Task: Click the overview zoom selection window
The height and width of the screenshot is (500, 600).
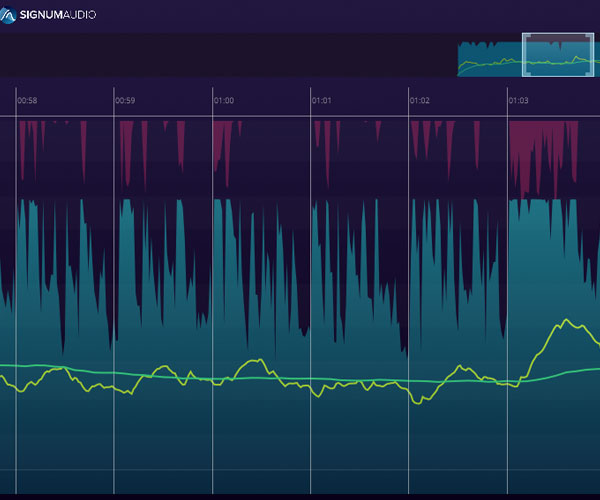Action: point(558,55)
